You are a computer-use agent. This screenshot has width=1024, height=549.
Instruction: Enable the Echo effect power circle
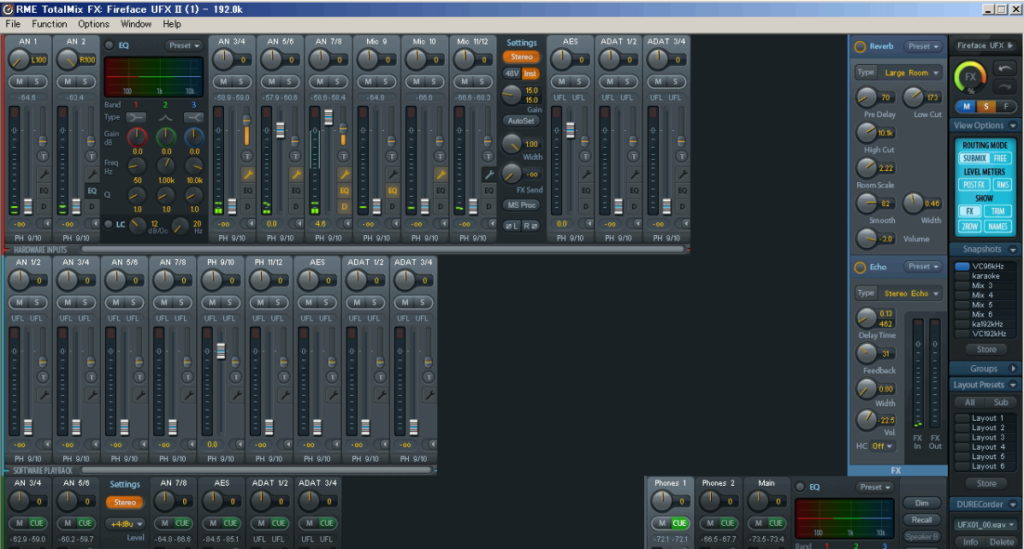[860, 267]
